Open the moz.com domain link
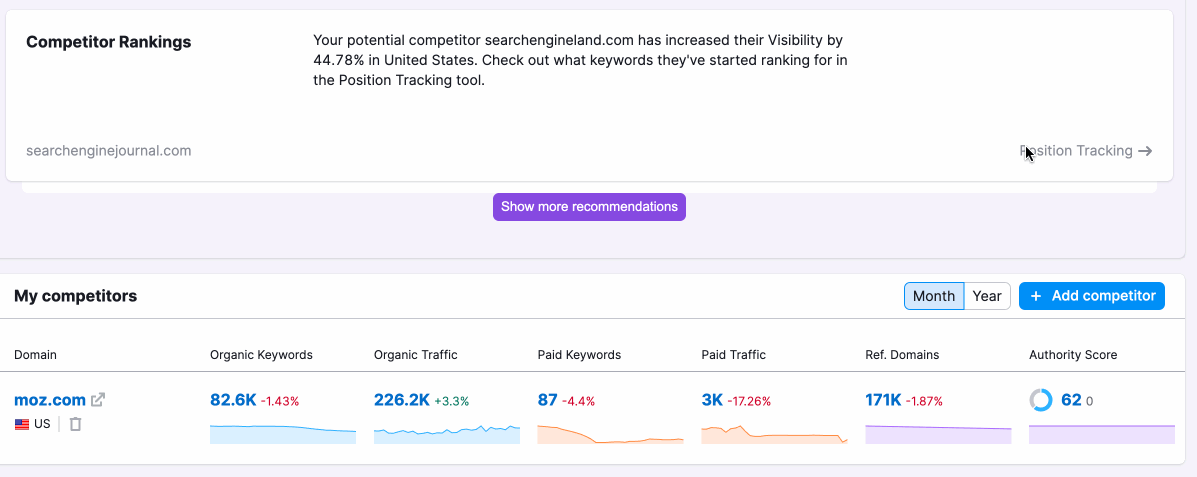 50,400
